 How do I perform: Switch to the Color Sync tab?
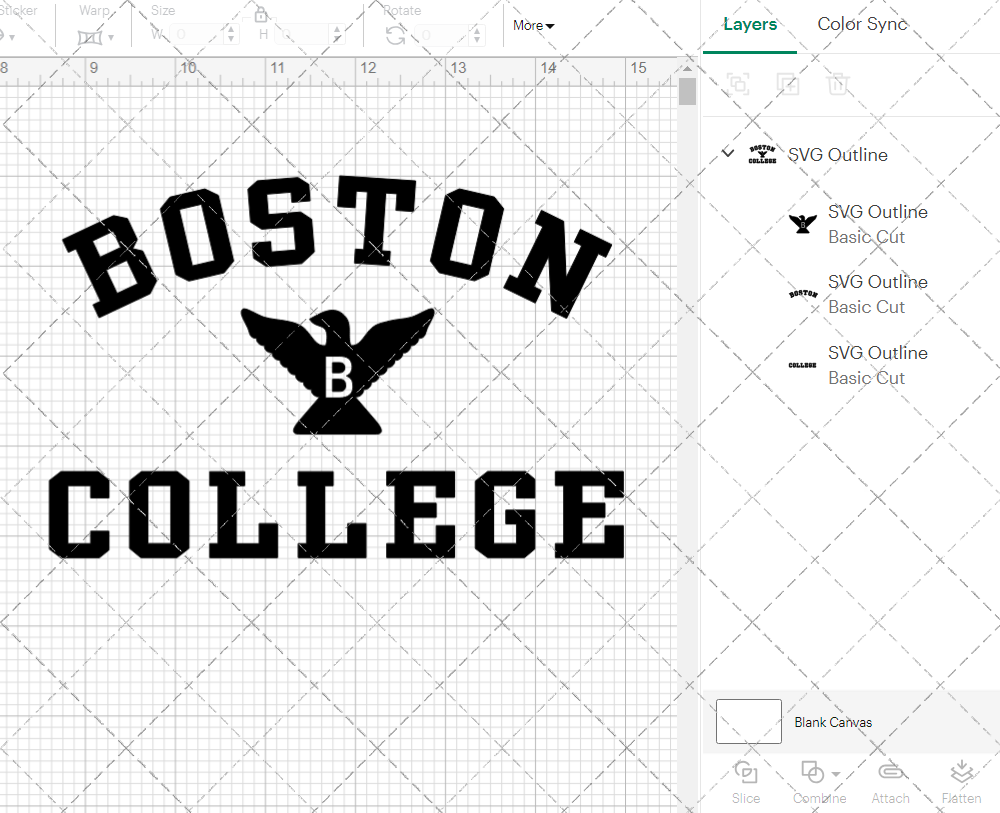click(x=861, y=24)
